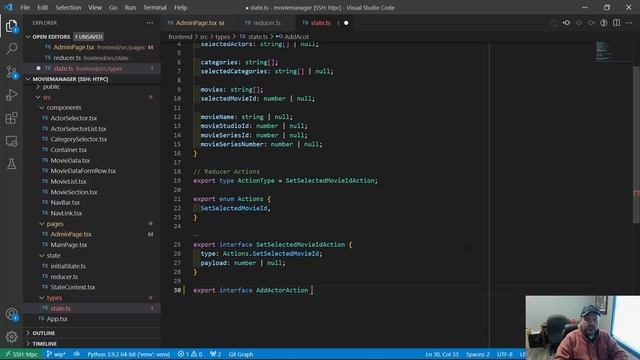This screenshot has width=640, height=360.
Task: Open the Remote Explorer icon
Action: [x=11, y=141]
